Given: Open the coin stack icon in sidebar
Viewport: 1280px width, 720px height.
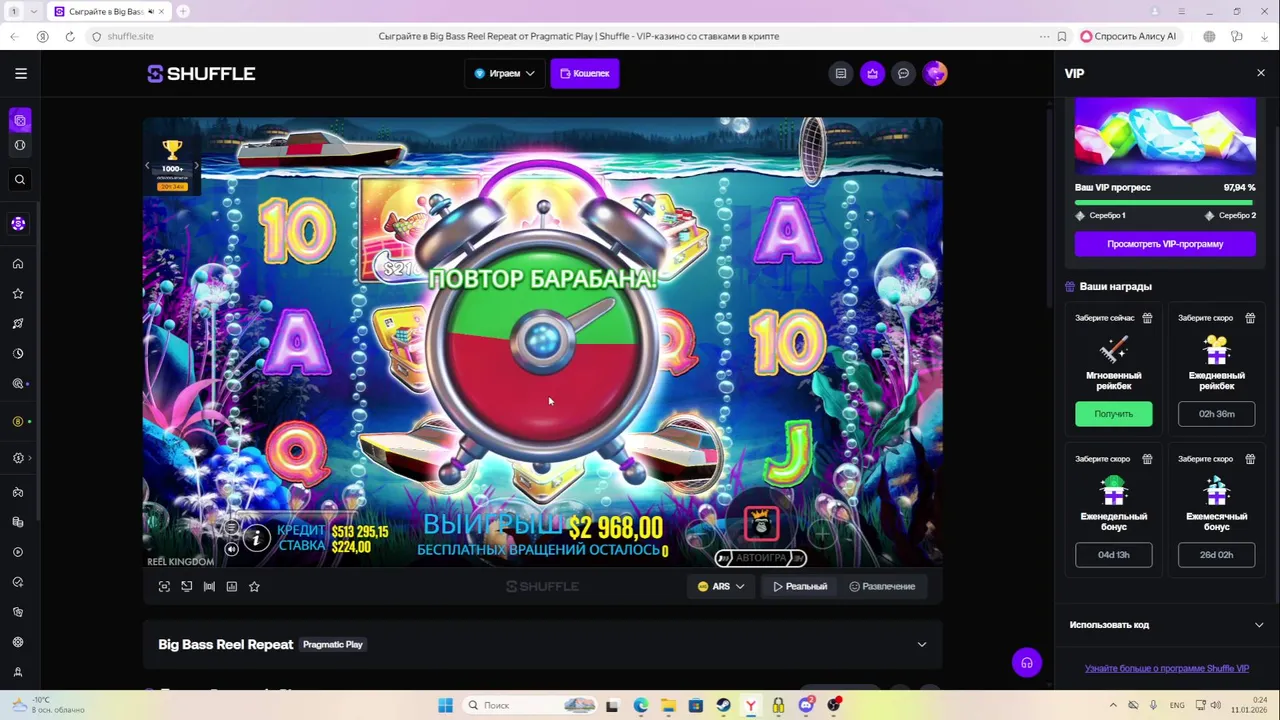Looking at the screenshot, I should pos(18,522).
